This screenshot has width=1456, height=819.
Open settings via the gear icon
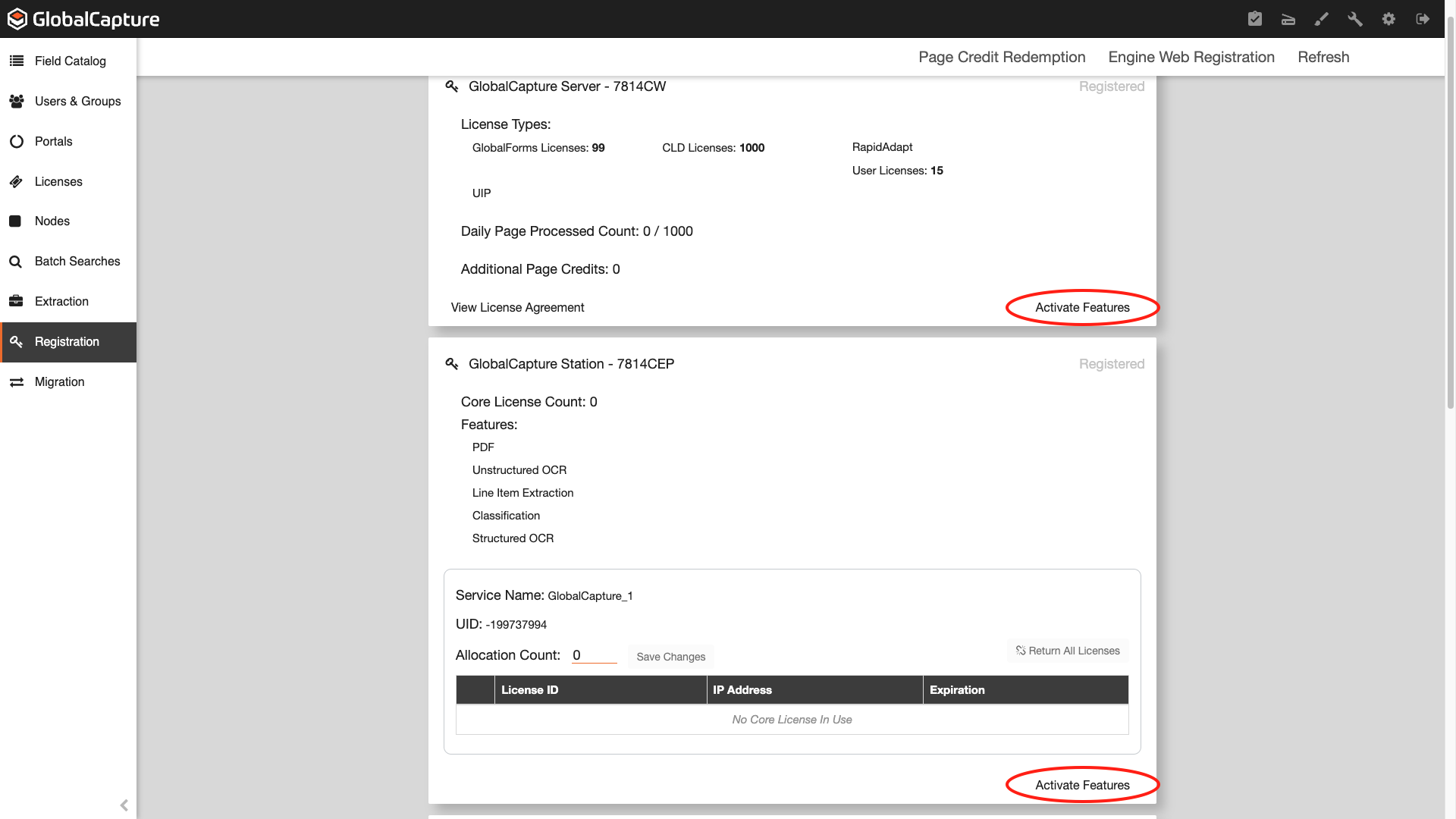tap(1389, 19)
